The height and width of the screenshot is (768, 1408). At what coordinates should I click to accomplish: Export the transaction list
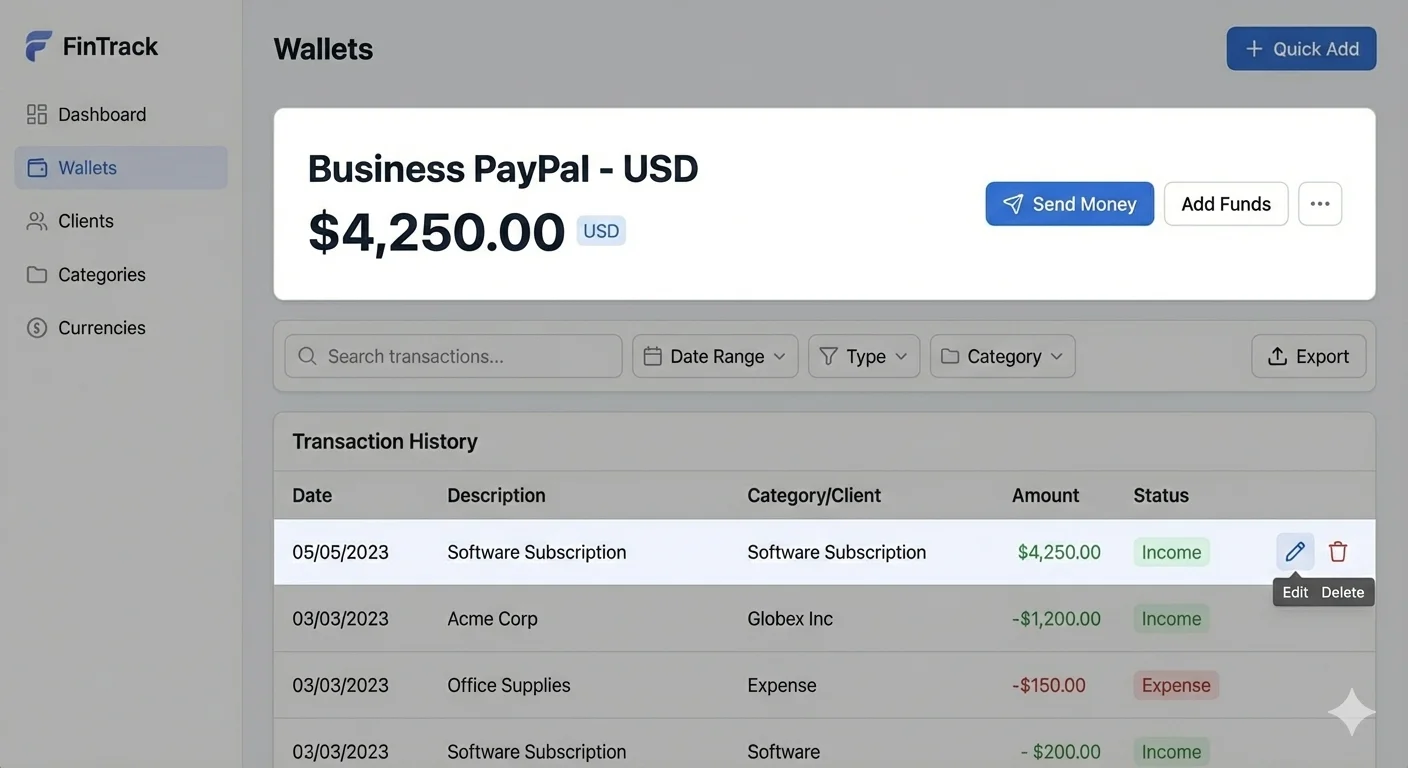(1309, 356)
